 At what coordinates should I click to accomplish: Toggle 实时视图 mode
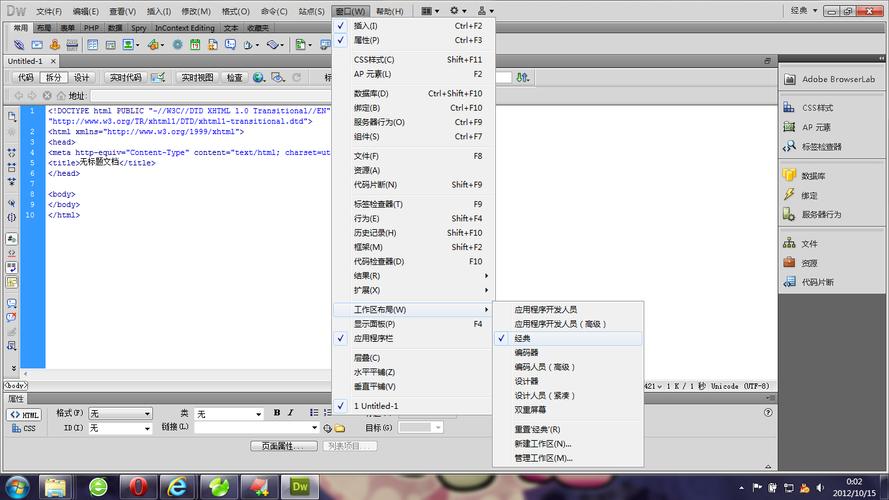click(197, 78)
